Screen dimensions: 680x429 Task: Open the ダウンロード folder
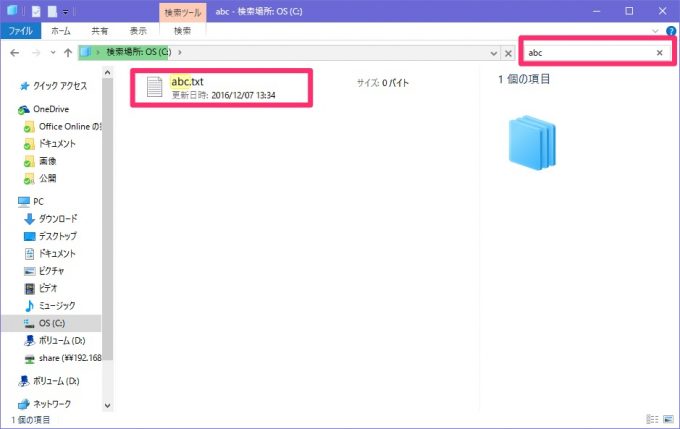tap(58, 219)
